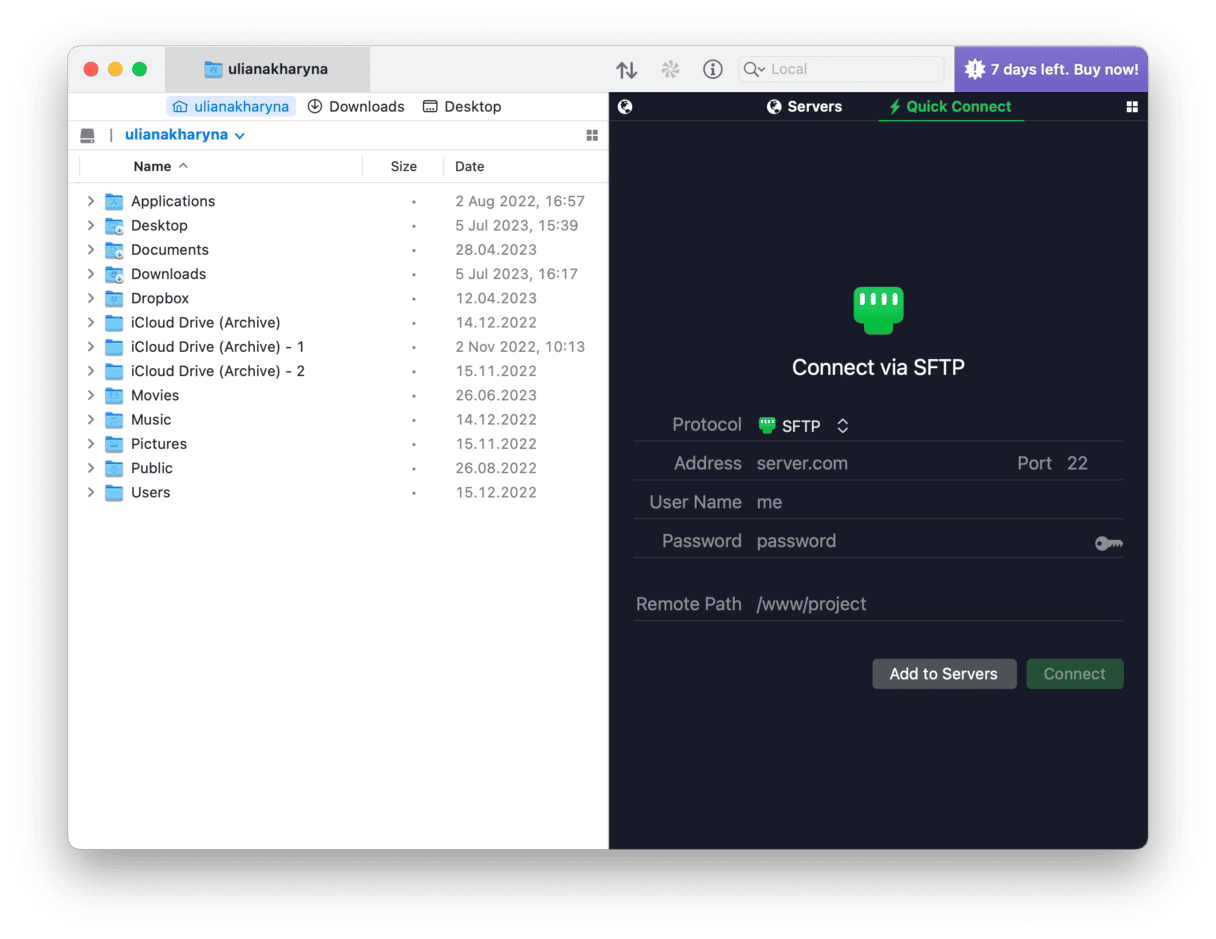Select the Downloads favorite tab
Screen dimensions: 1216x939
coord(356,107)
